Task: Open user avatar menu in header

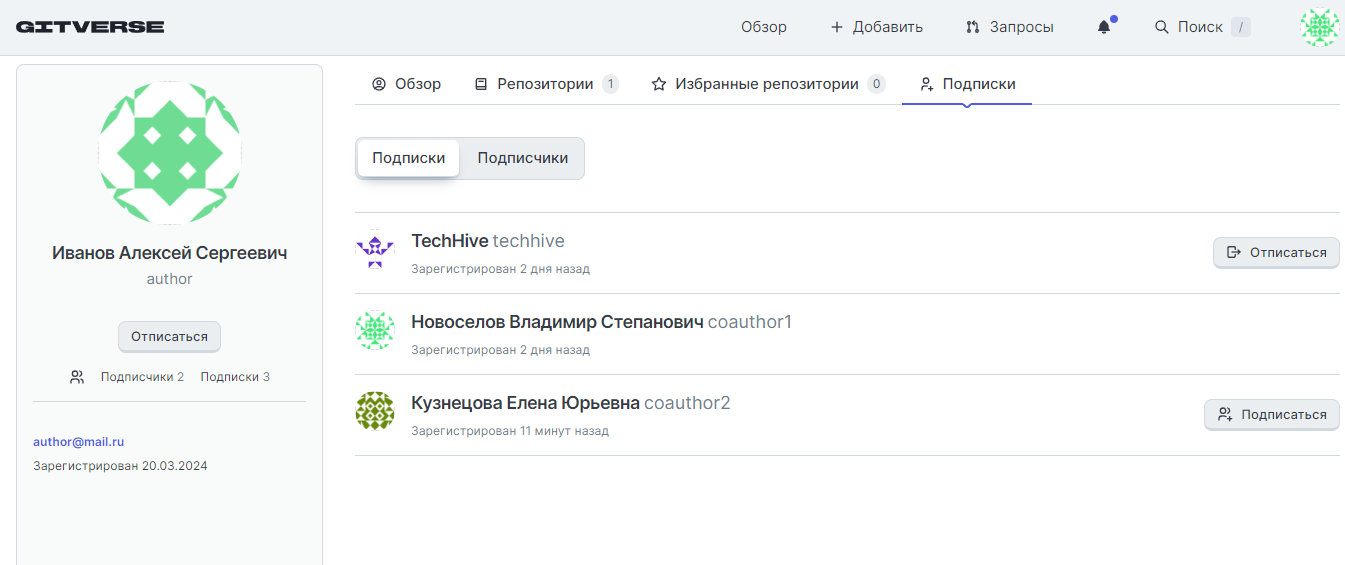Action: [1319, 27]
